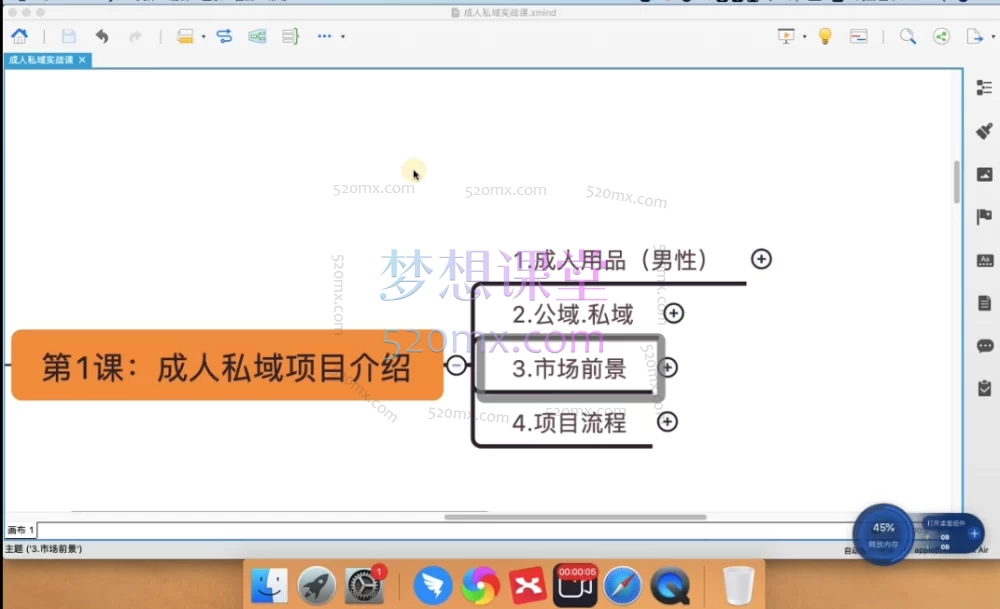Click the Save file icon
Image resolution: width=1000 pixels, height=609 pixels.
(68, 37)
